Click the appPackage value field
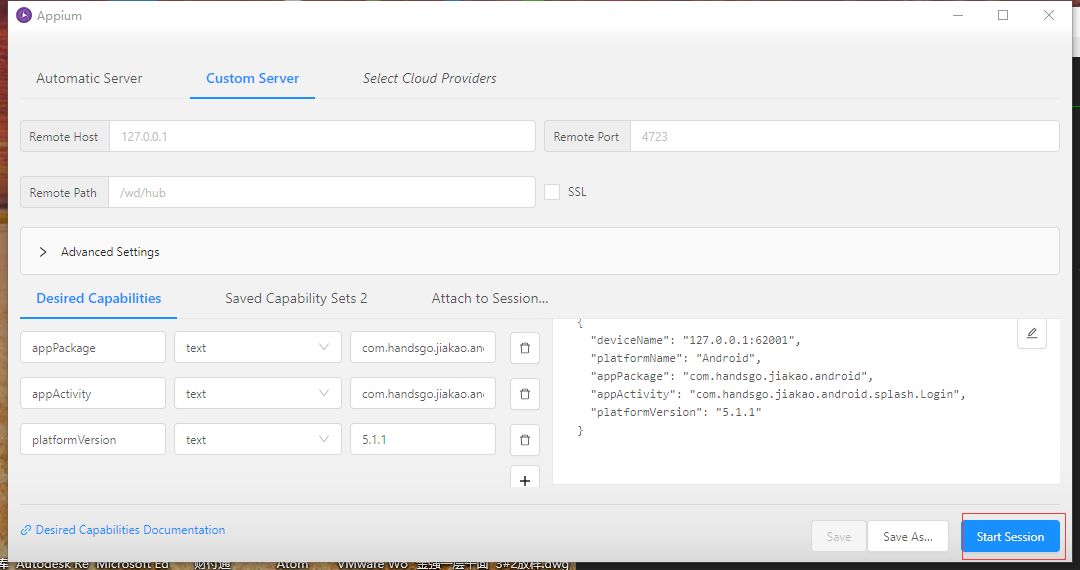 tap(423, 348)
